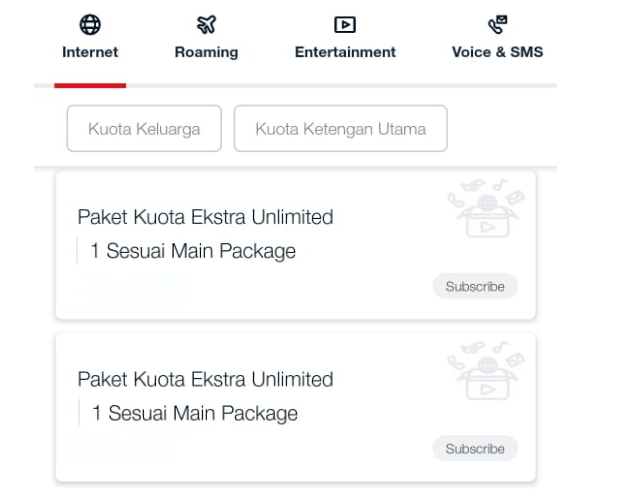Filter by Kuota Keluarga
This screenshot has height=500, width=629.
tap(144, 128)
